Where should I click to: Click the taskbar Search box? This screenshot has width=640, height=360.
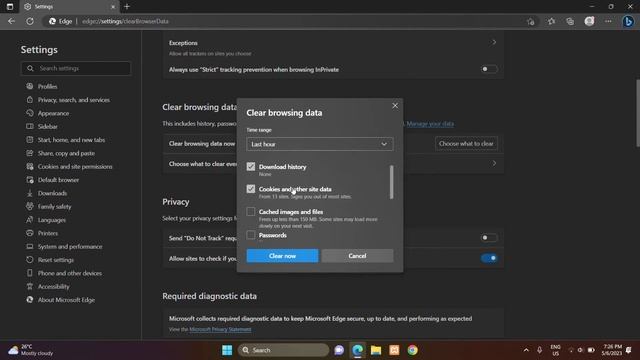[283, 350]
